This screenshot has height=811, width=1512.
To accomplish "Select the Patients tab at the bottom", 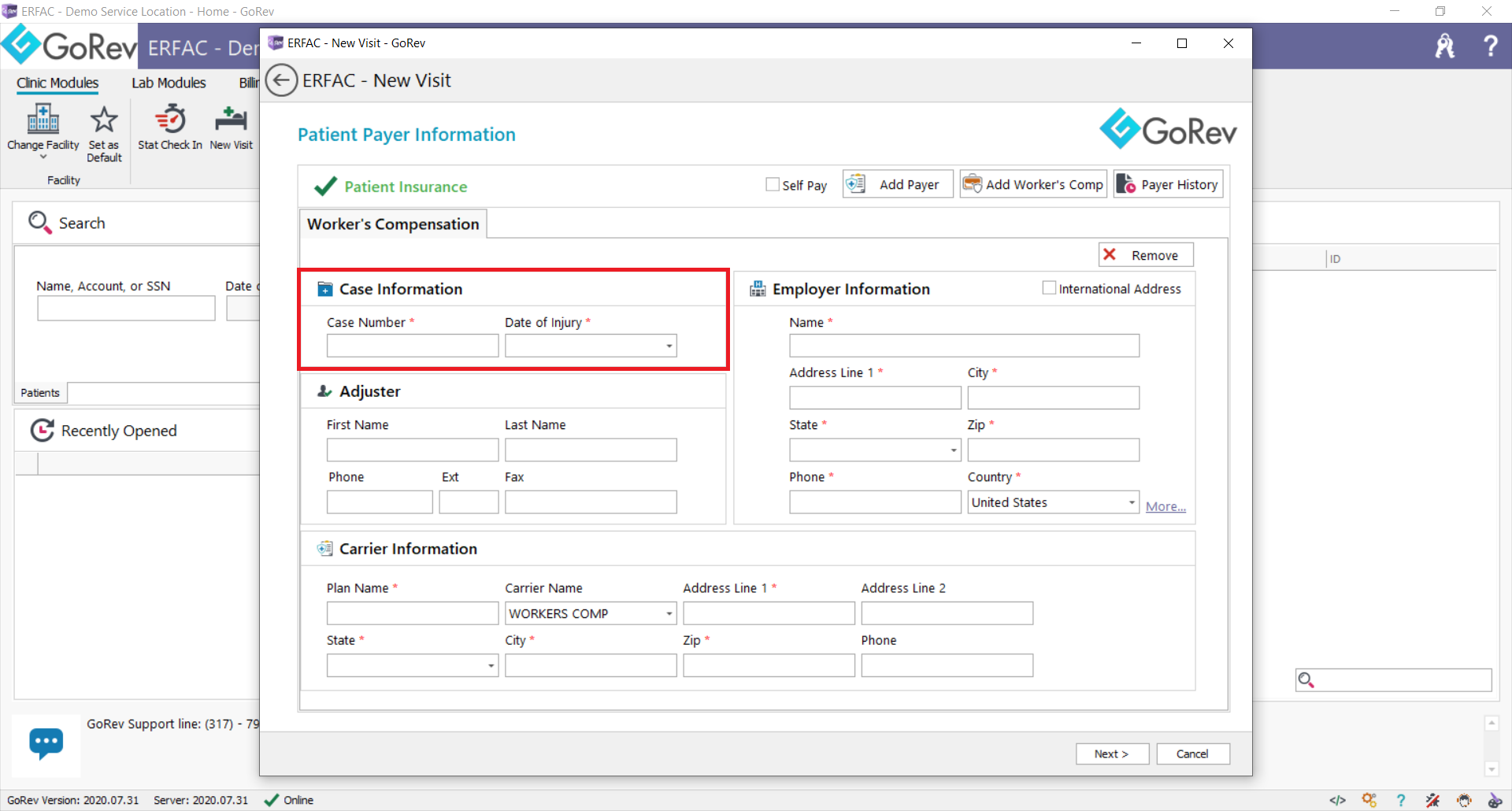I will tap(40, 392).
